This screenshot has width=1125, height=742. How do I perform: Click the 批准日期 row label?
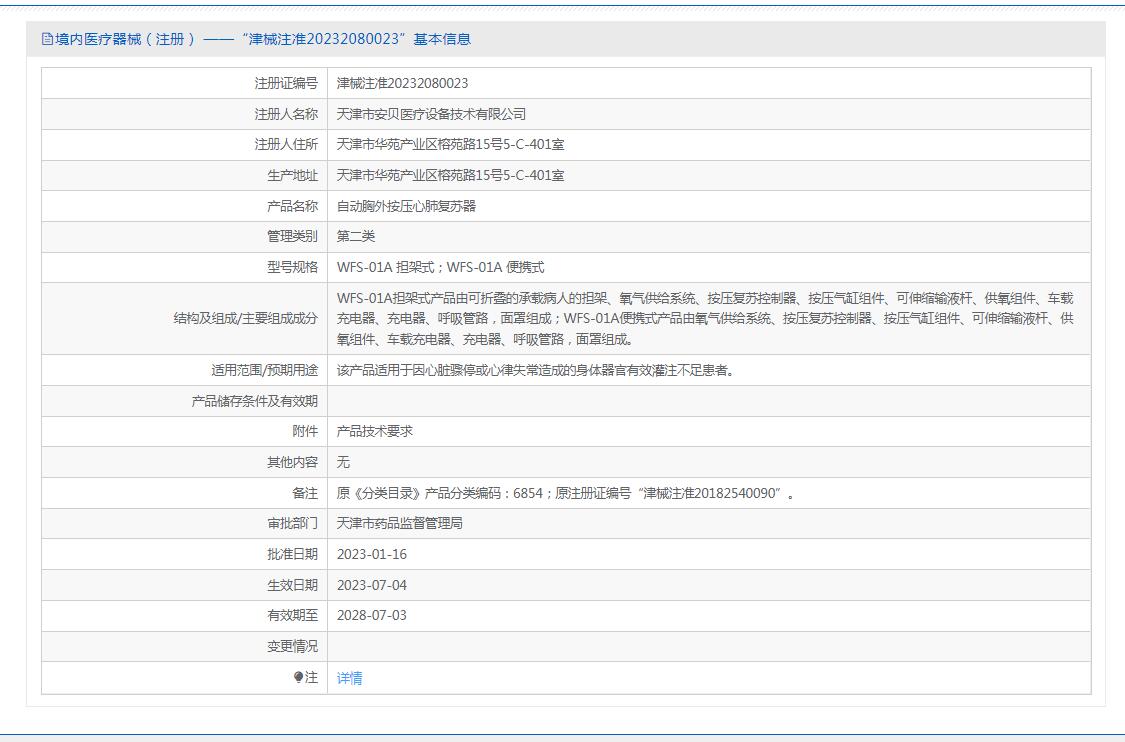click(x=292, y=554)
